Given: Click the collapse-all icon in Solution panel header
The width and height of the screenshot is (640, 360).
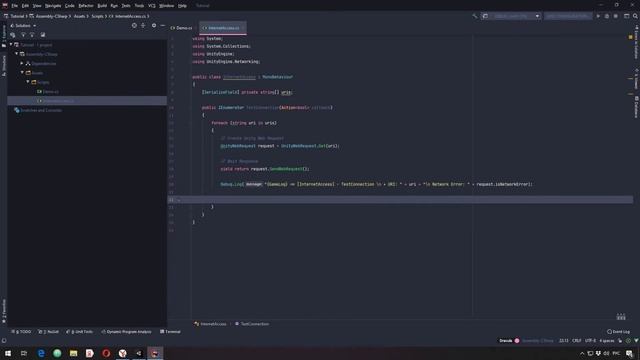Looking at the screenshot, I should click(x=143, y=25).
